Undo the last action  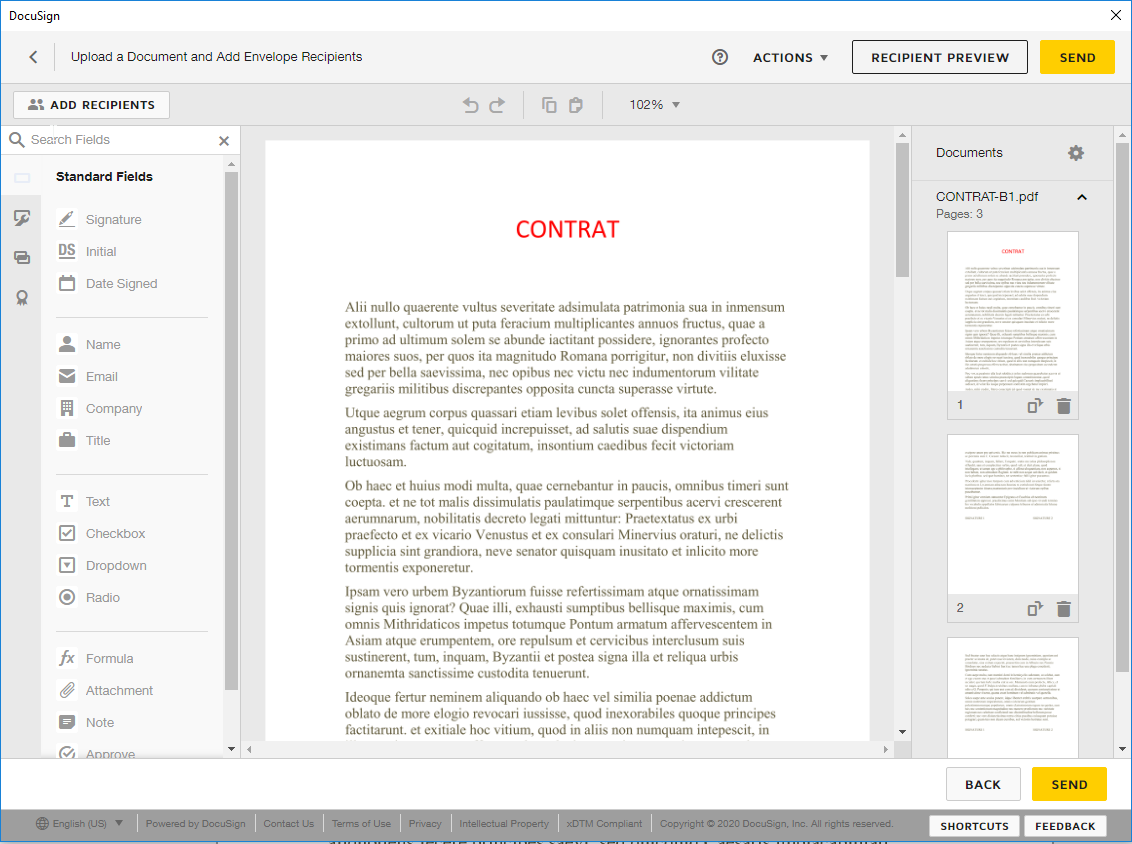coord(470,104)
